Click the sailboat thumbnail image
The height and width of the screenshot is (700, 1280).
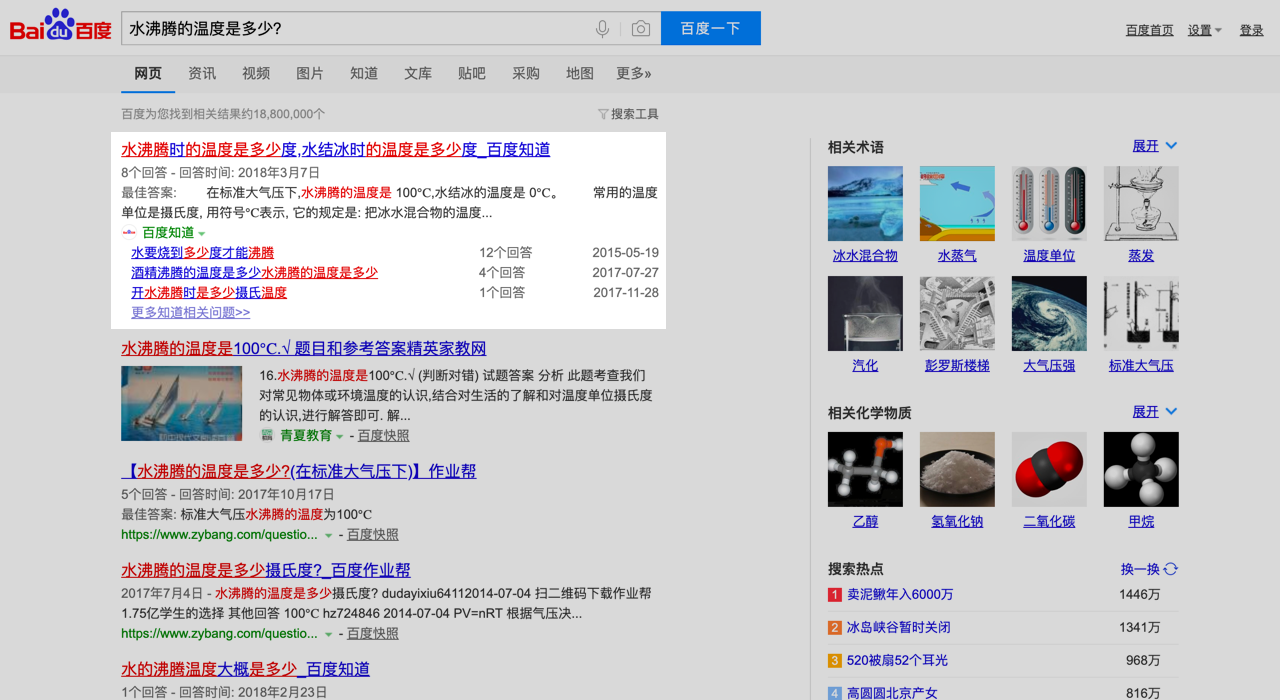tap(182, 403)
